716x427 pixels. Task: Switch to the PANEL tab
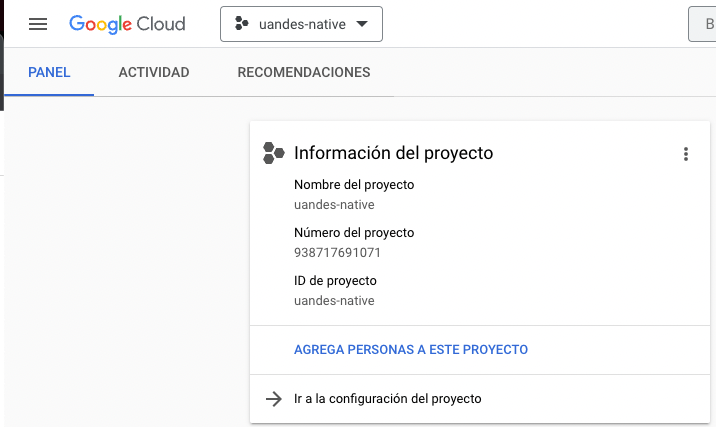point(49,72)
